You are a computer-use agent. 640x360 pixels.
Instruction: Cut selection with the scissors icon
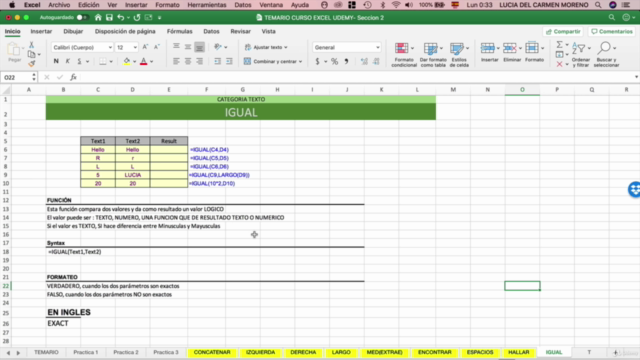click(31, 45)
